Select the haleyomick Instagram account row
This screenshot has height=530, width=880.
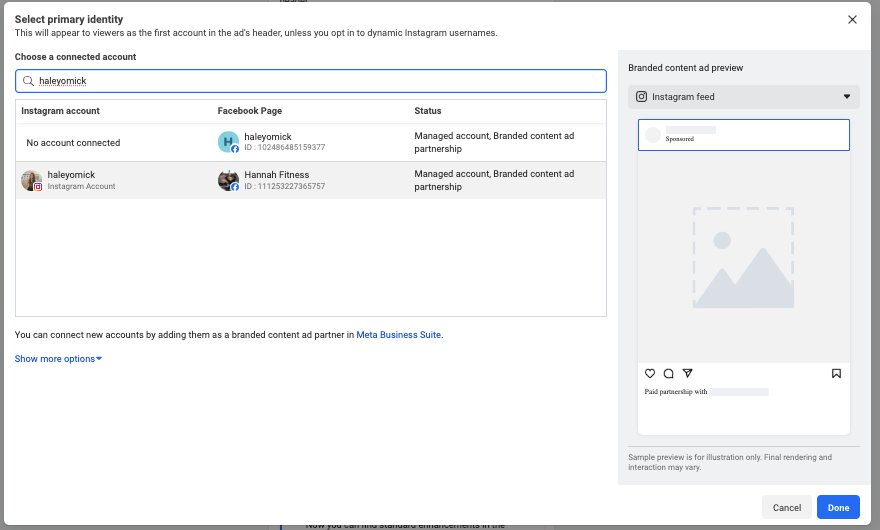pyautogui.click(x=310, y=180)
